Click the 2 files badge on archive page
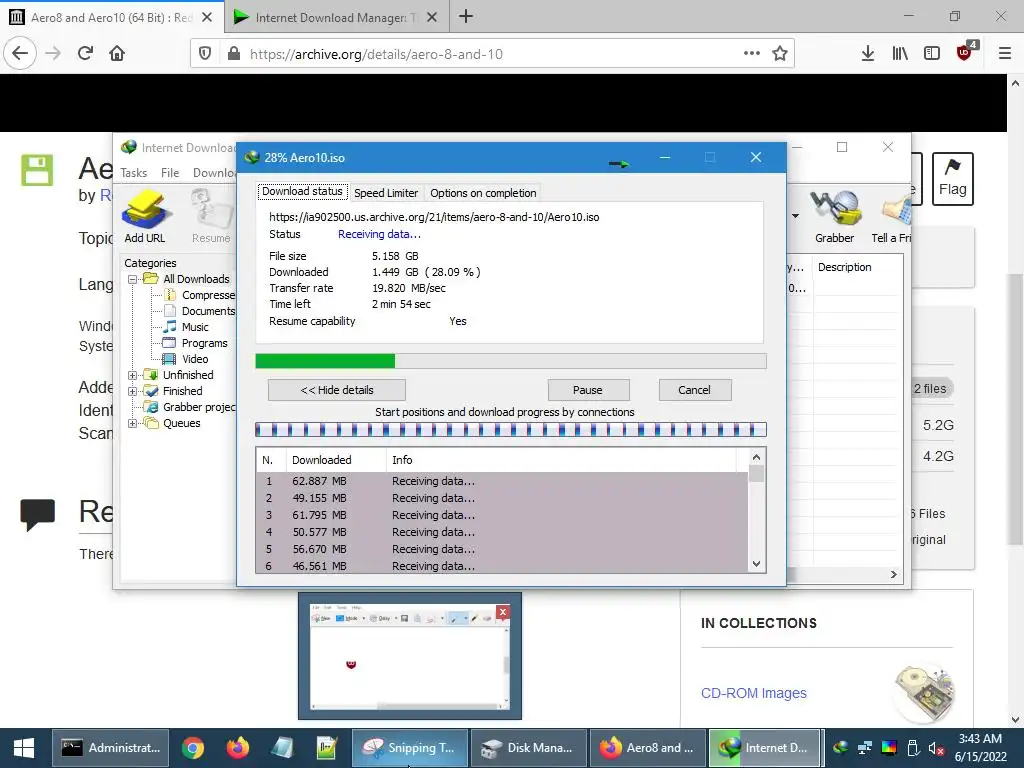 tap(930, 389)
